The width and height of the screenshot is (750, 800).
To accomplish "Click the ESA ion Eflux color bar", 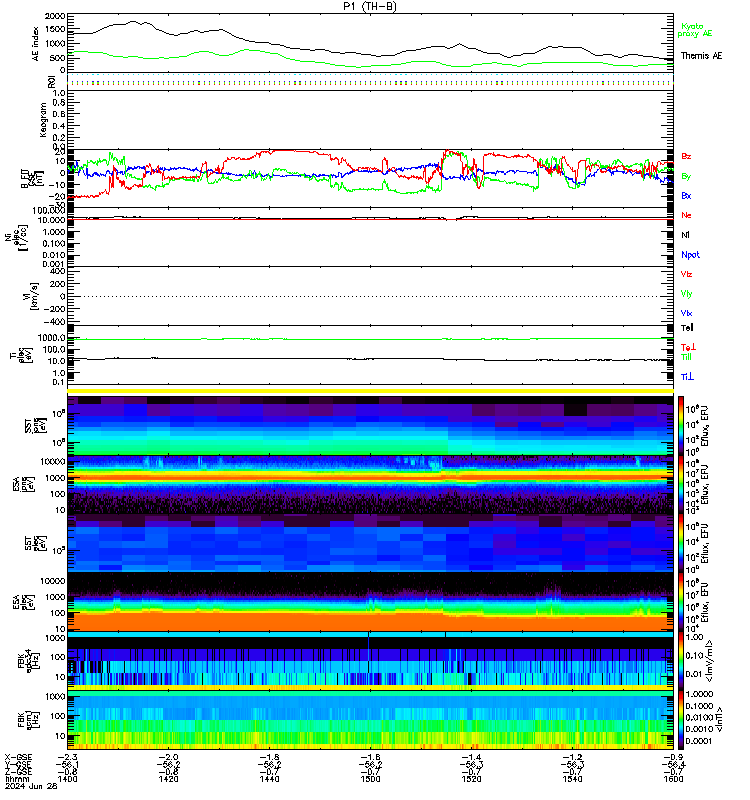I will 681,485.
